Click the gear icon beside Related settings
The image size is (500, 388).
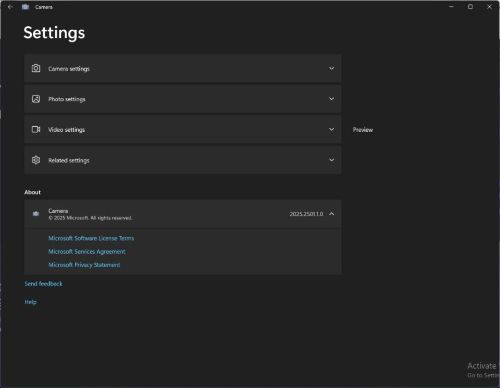pyautogui.click(x=36, y=160)
